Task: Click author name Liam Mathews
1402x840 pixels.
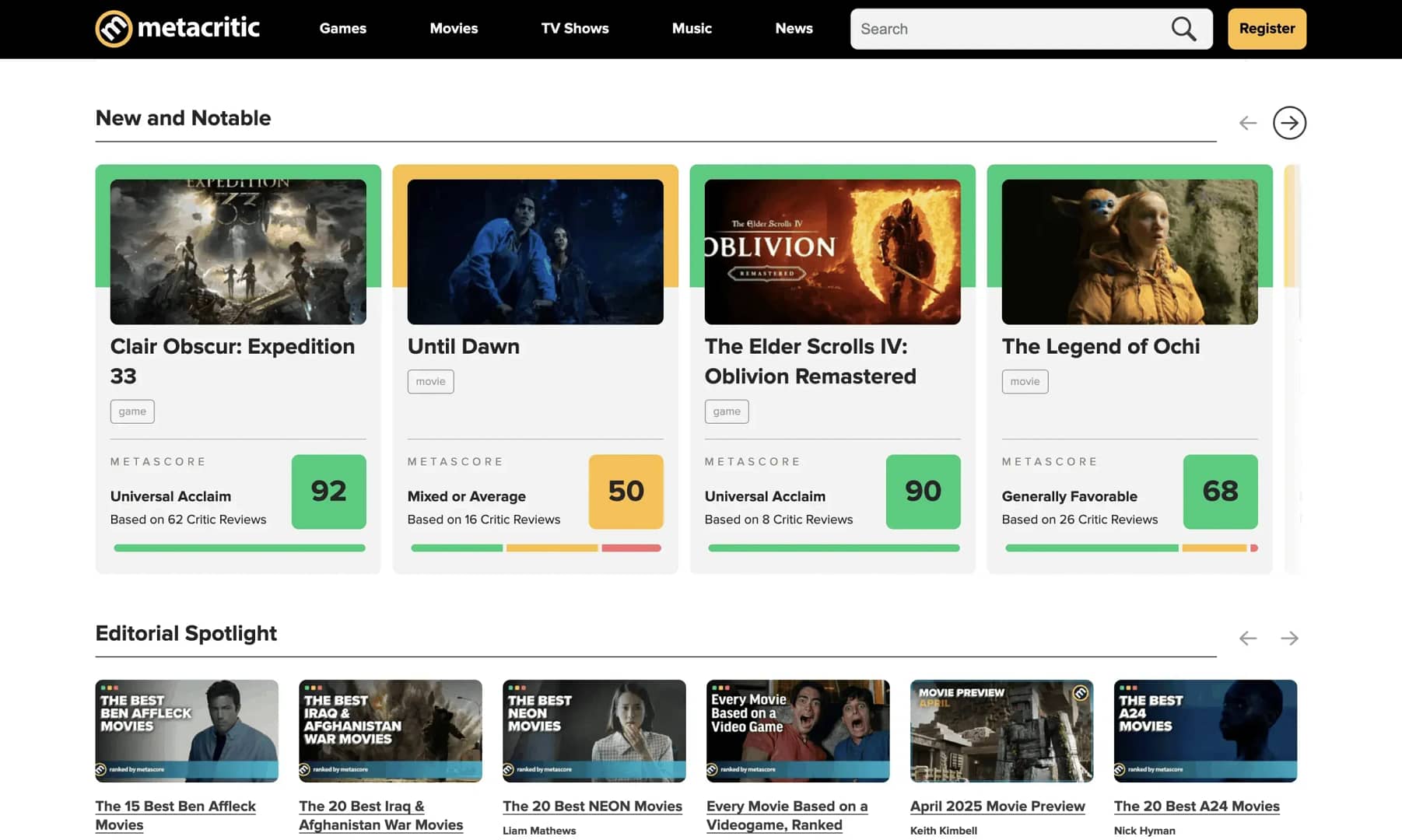Action: click(x=539, y=831)
